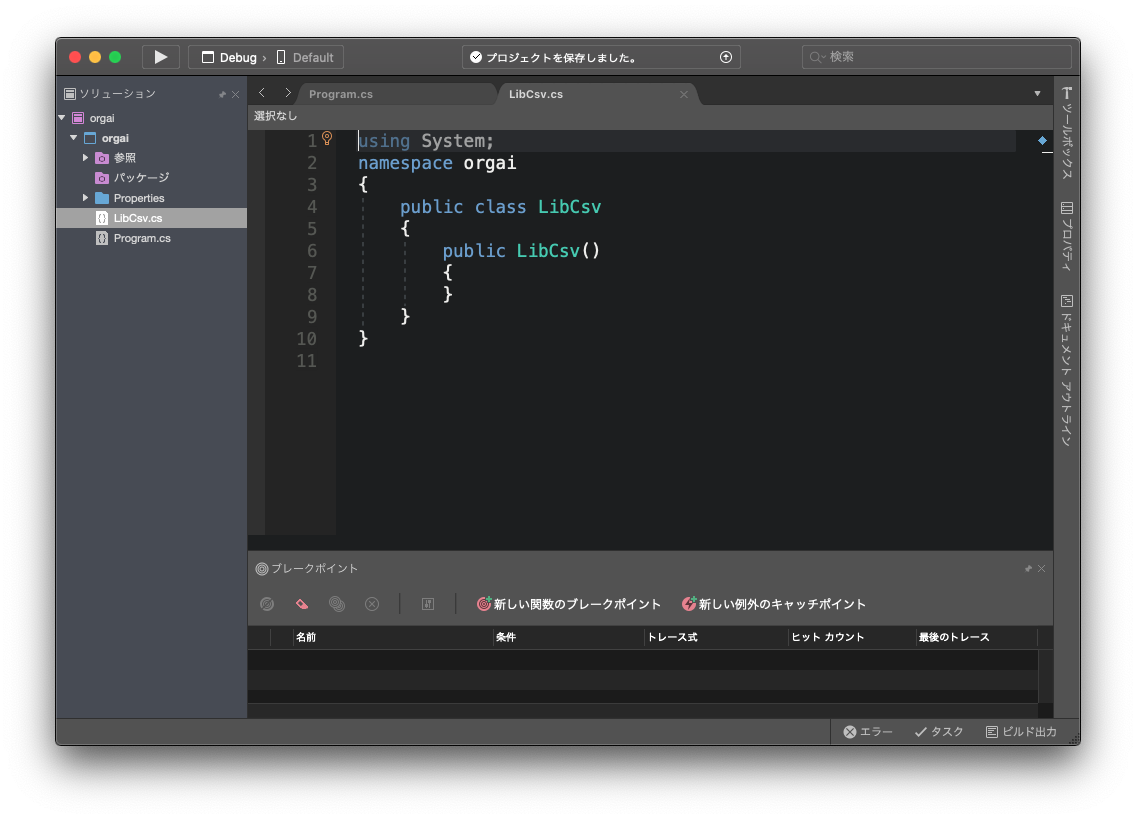Run the project with the play button
1136x819 pixels.
click(x=161, y=57)
